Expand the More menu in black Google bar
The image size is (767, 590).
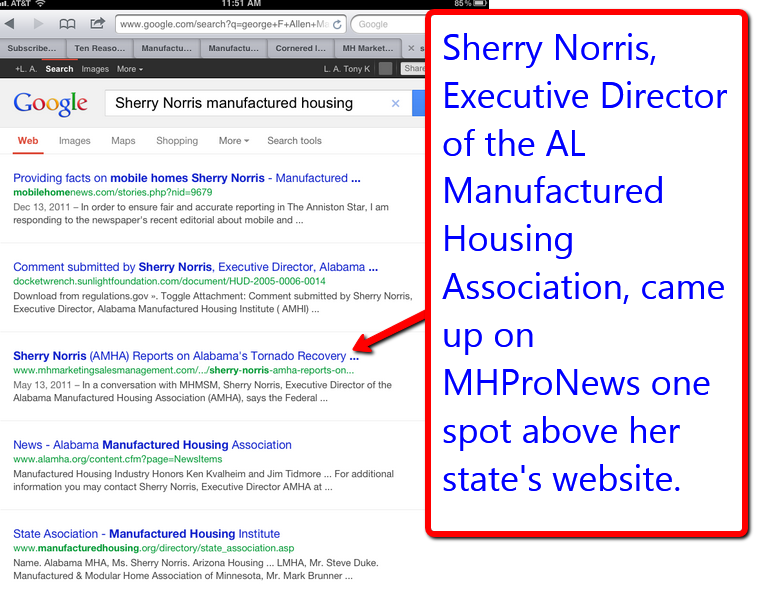tap(130, 69)
